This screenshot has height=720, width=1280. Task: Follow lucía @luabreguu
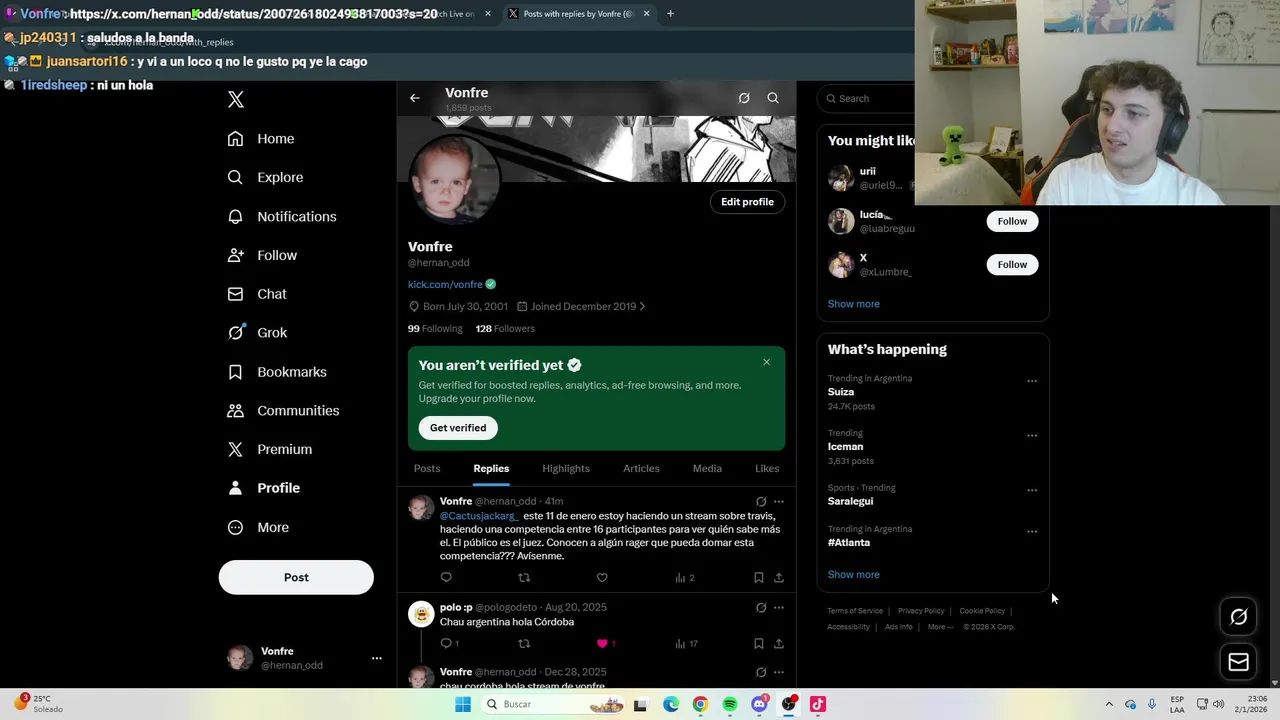(1012, 221)
